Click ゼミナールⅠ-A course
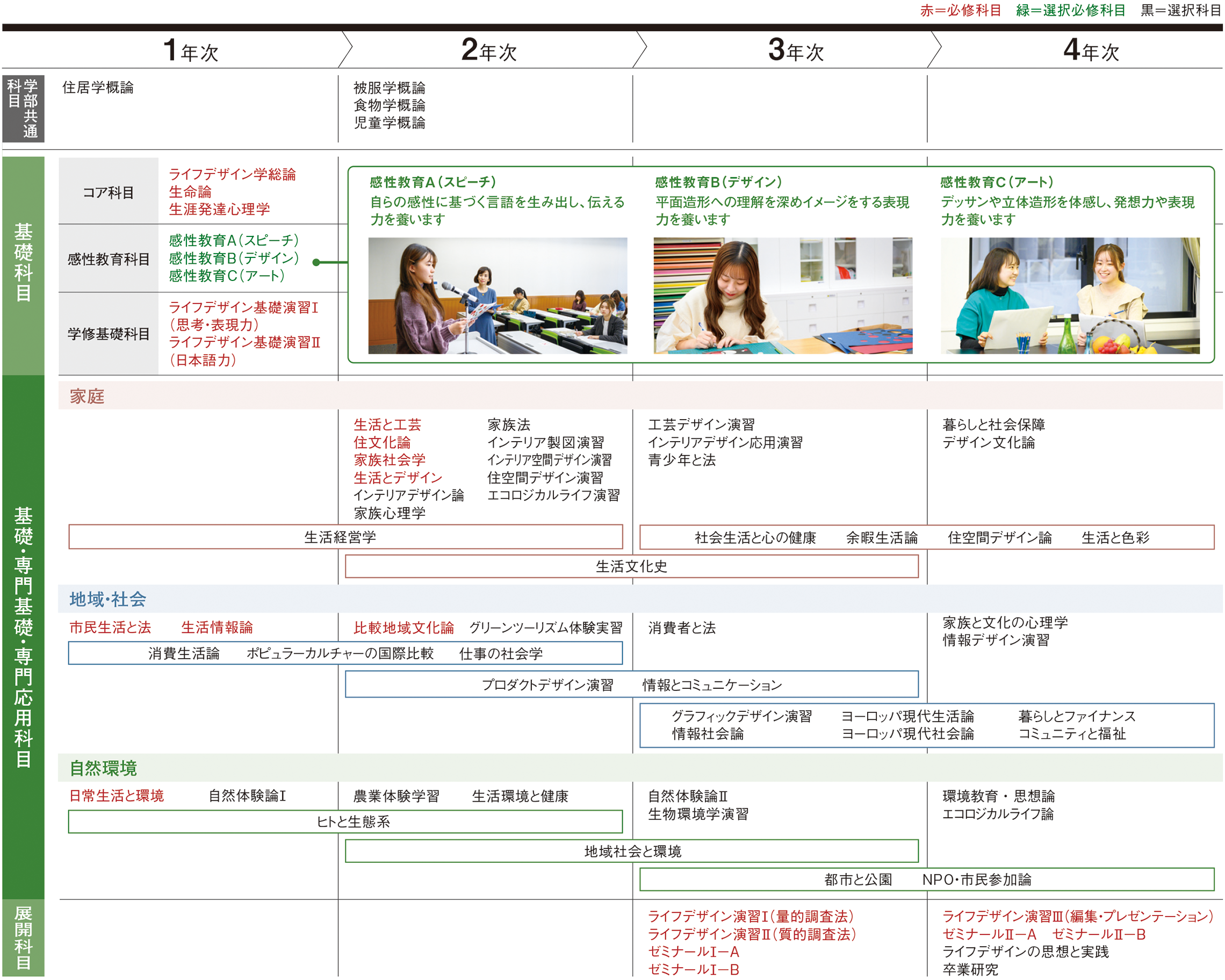 click(x=693, y=952)
